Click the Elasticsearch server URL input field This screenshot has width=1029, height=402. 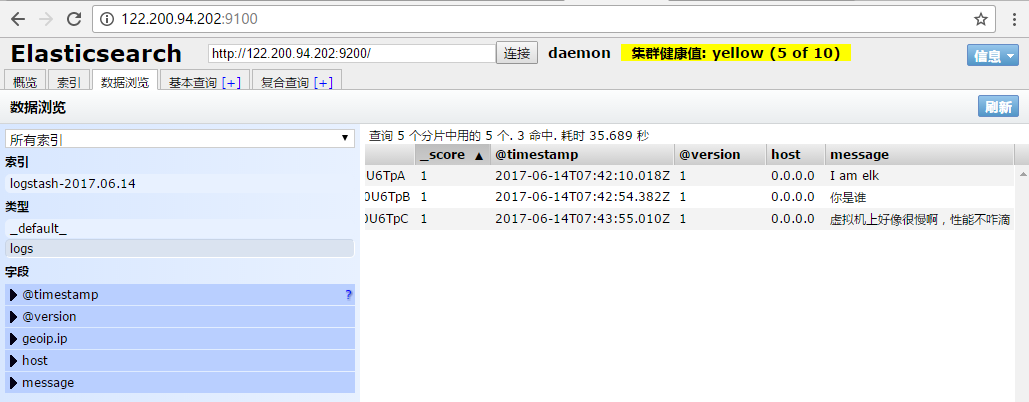pyautogui.click(x=351, y=53)
